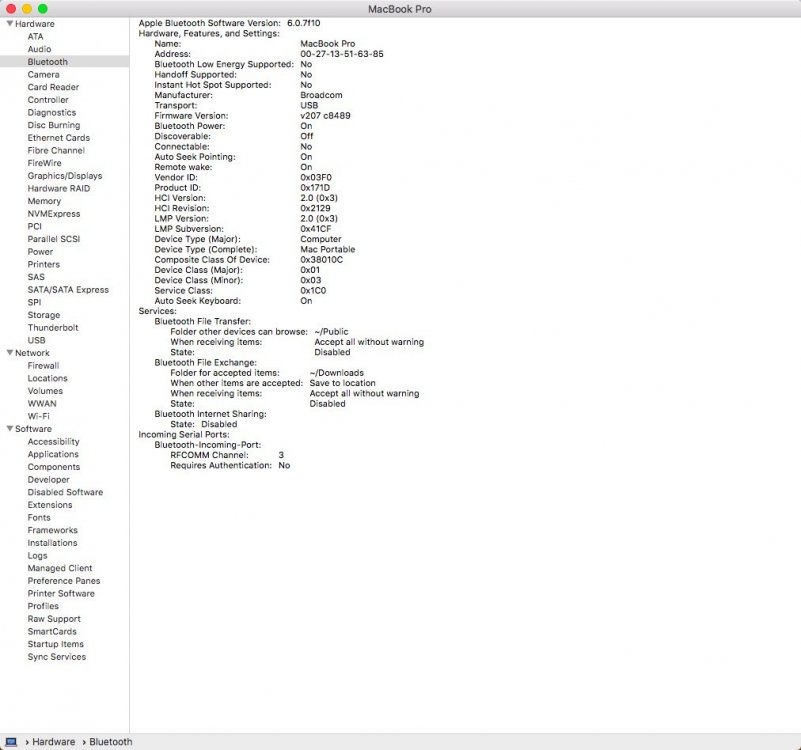Open the SPI section
This screenshot has width=801, height=750.
point(34,302)
